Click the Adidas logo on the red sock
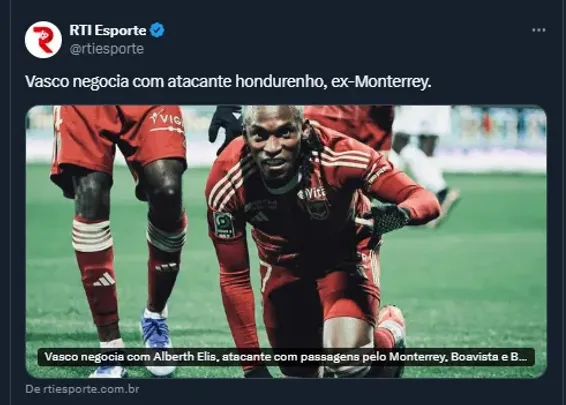Viewport: 566px width, 405px height. [104, 280]
